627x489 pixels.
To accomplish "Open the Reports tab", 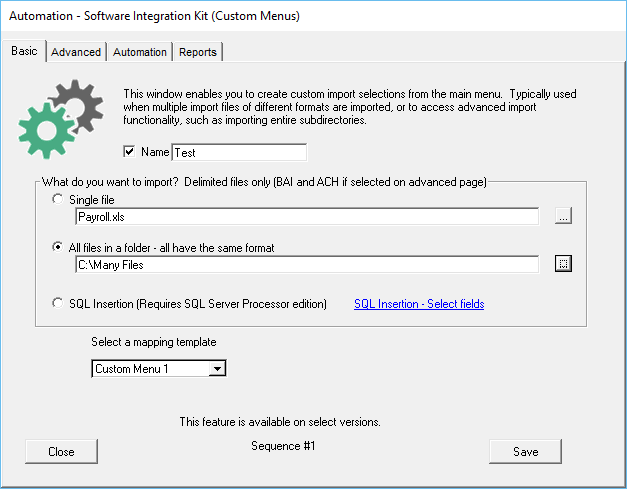I will tap(197, 52).
